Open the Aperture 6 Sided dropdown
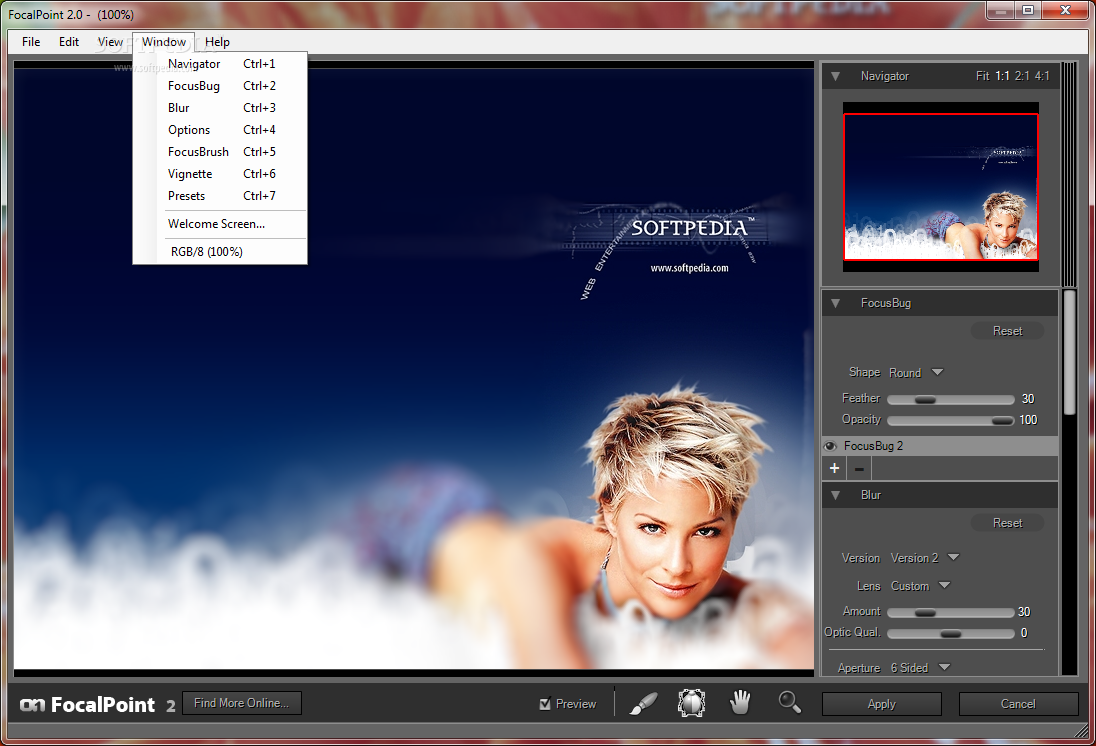Viewport: 1096px width, 746px height. click(921, 668)
